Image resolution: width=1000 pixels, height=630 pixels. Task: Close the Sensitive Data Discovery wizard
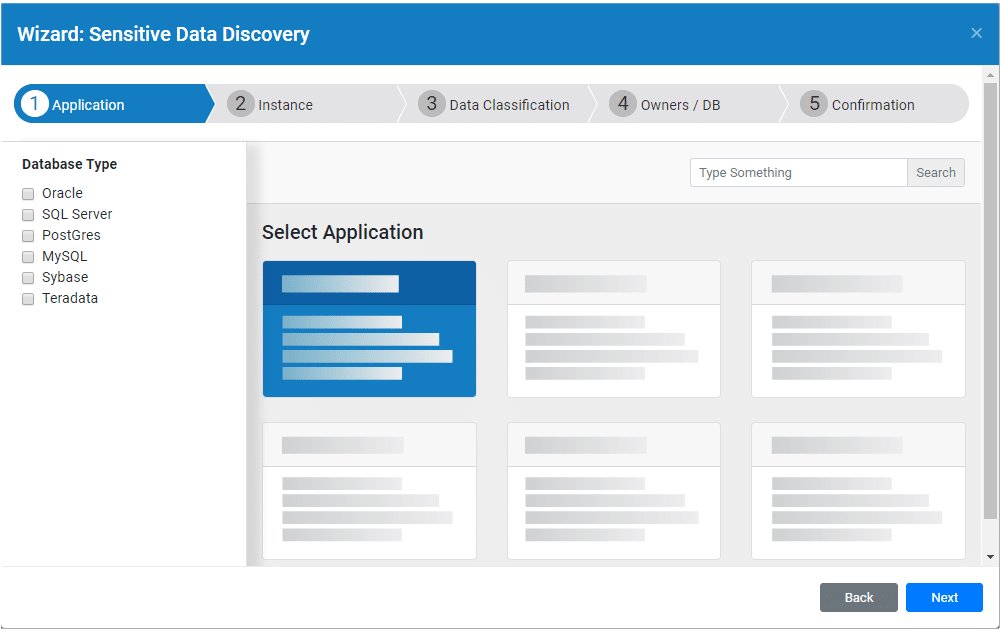976,33
